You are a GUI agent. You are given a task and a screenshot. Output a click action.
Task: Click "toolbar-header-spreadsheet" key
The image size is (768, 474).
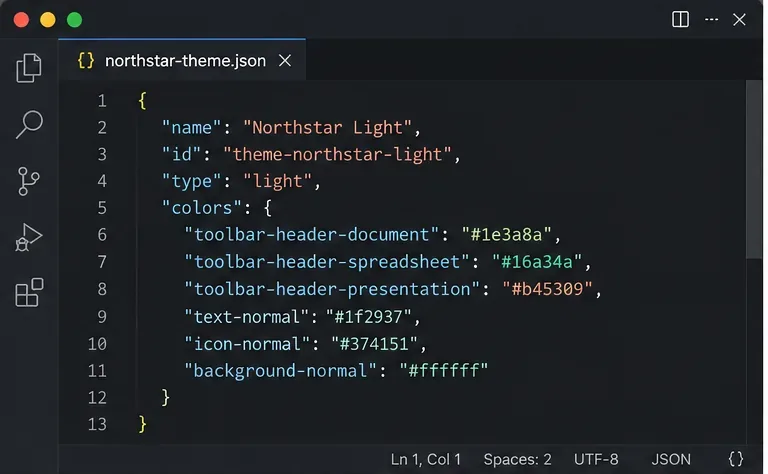[327, 262]
